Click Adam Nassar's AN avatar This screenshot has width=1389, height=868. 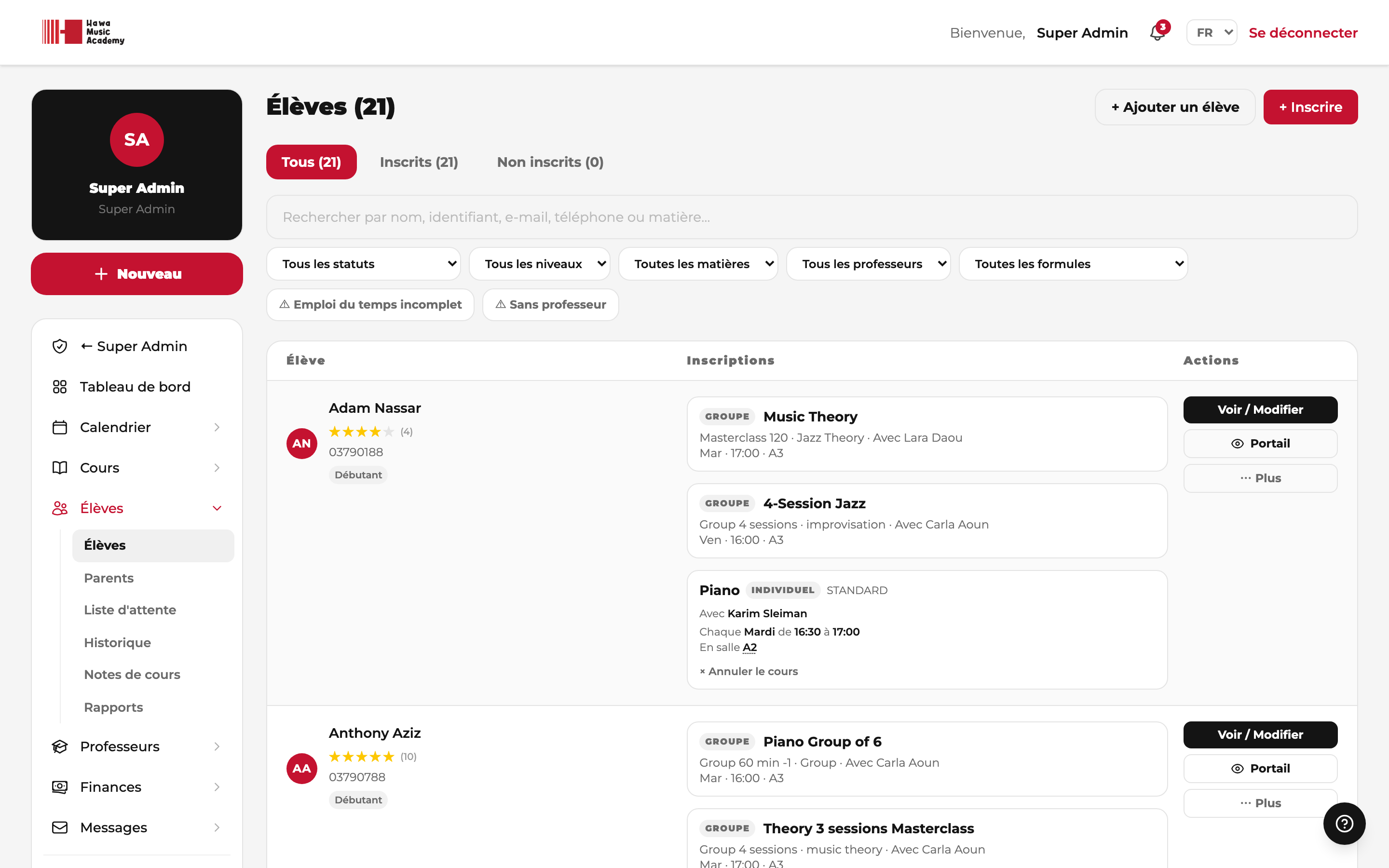point(302,443)
